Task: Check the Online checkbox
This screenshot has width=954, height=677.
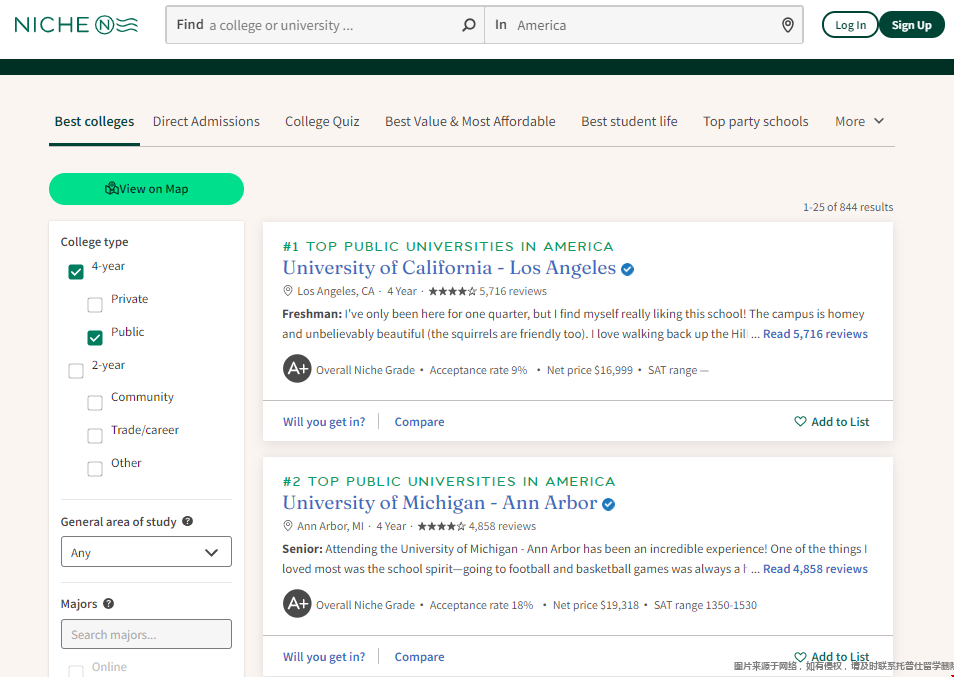Action: coord(76,671)
